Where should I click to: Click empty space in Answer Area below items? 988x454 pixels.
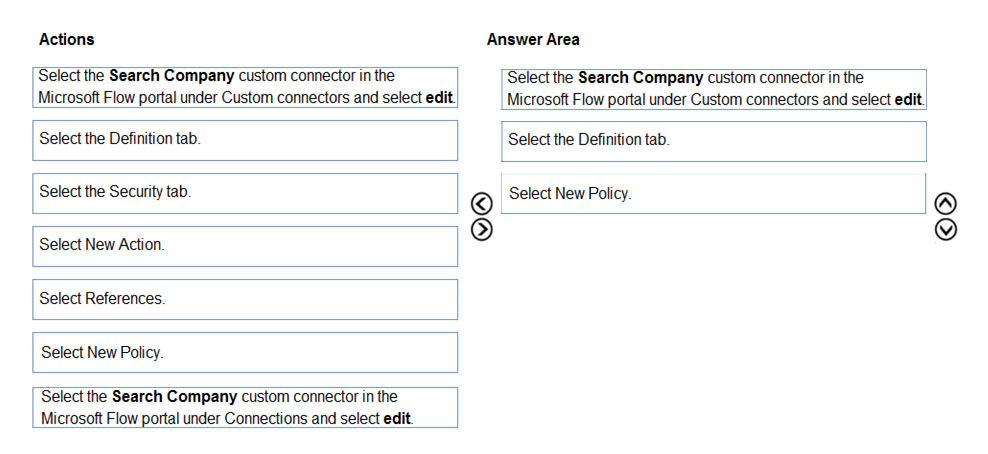point(714,327)
